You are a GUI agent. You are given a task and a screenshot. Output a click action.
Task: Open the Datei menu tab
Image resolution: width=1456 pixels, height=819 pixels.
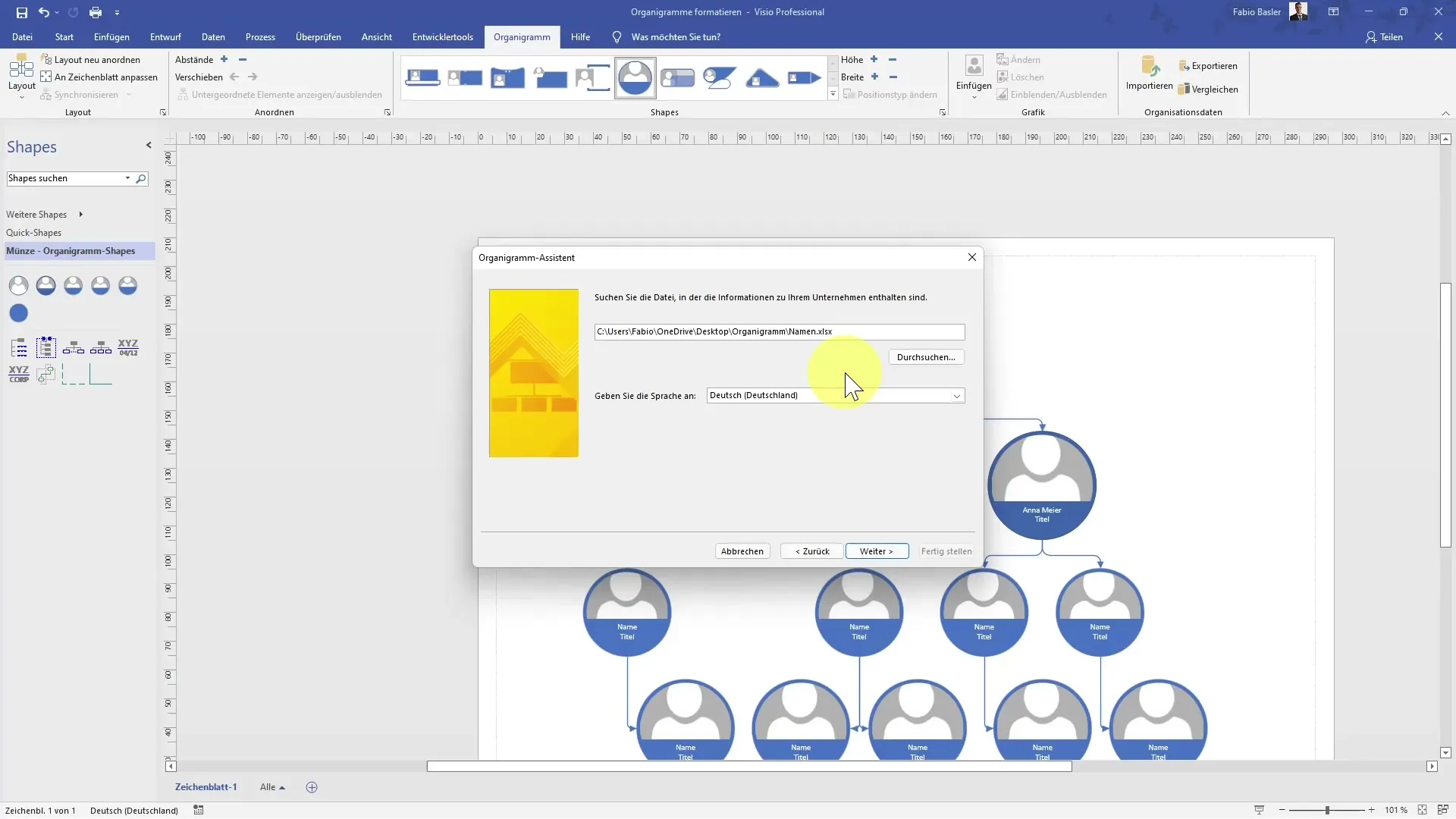point(22,36)
